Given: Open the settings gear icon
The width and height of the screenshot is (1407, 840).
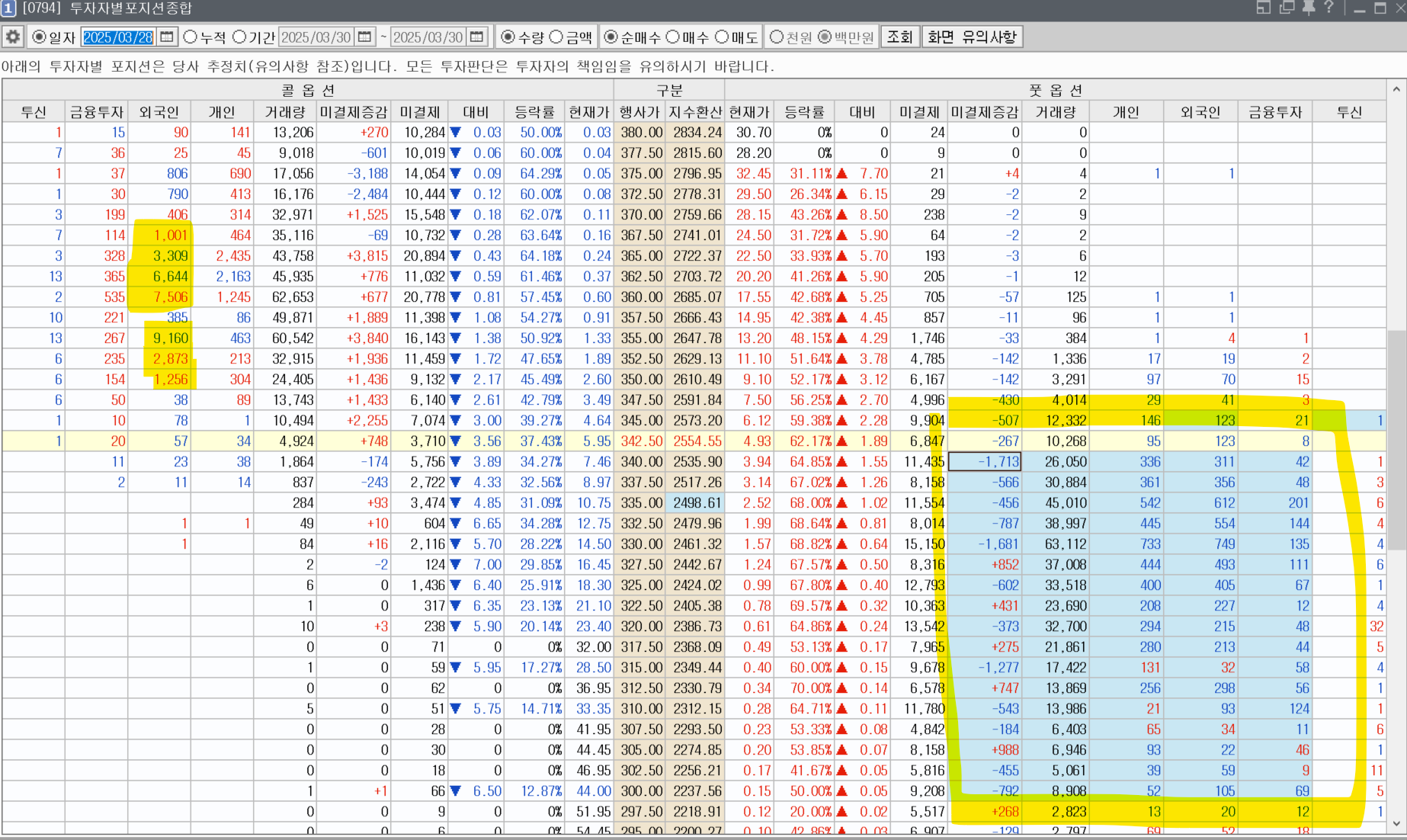Looking at the screenshot, I should [13, 37].
